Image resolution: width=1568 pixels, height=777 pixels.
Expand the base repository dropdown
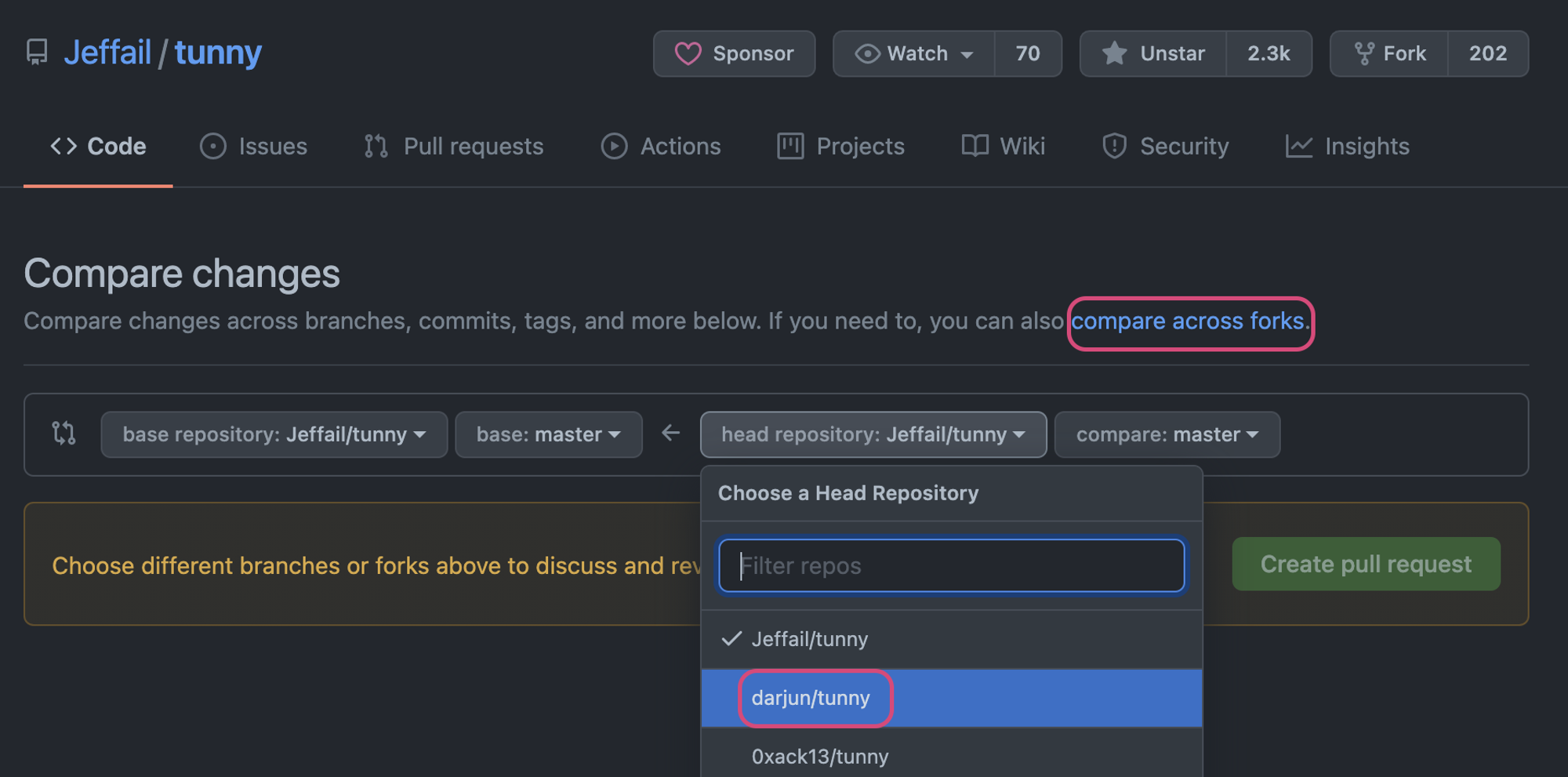pos(274,434)
